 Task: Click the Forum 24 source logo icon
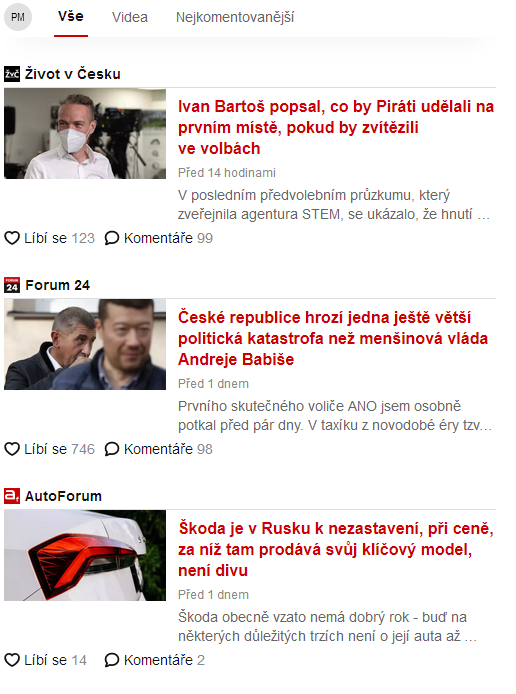click(12, 285)
